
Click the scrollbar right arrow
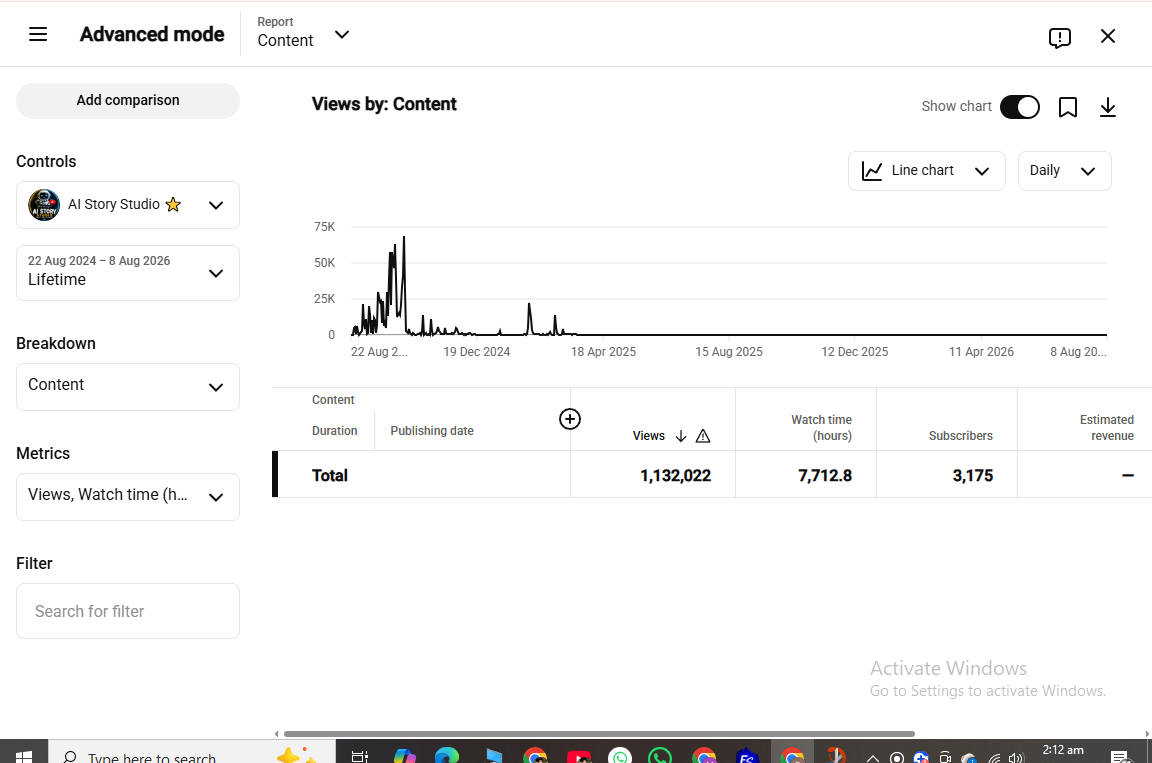1147,734
